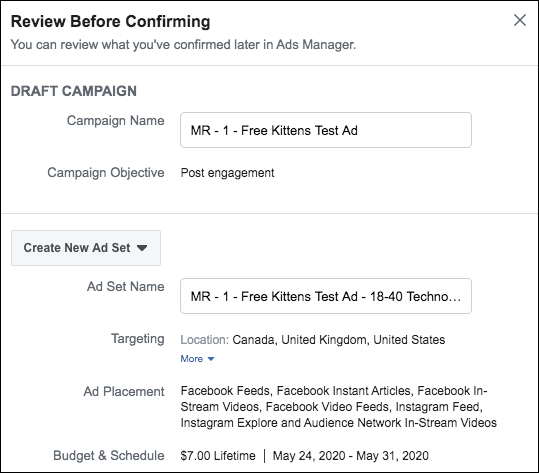The image size is (539, 473).
Task: Click the Ad Placement label
Action: (x=124, y=392)
